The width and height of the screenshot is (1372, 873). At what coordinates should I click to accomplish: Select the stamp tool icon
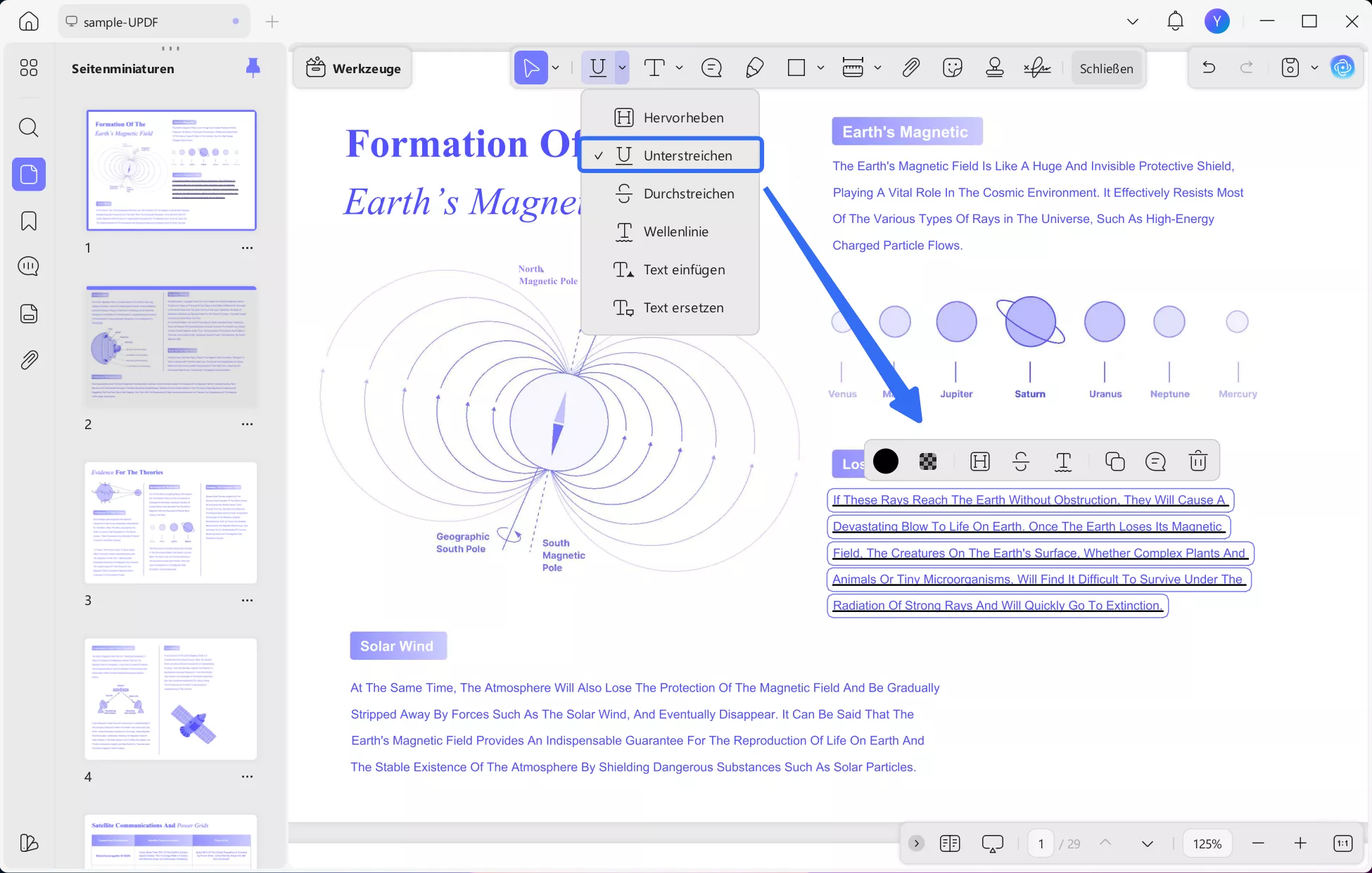994,68
